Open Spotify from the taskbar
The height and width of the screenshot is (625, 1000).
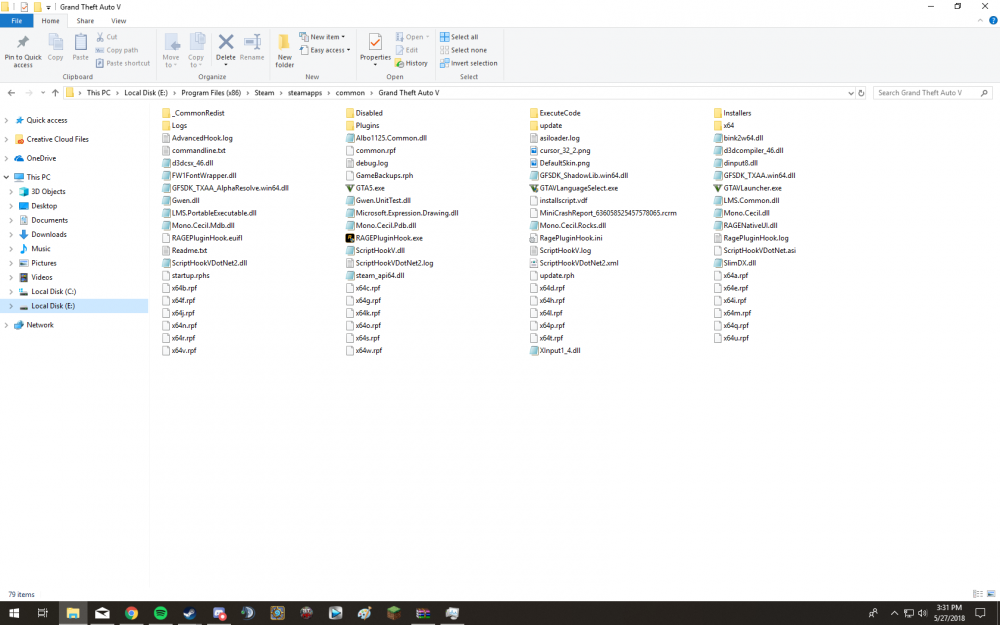[x=161, y=613]
